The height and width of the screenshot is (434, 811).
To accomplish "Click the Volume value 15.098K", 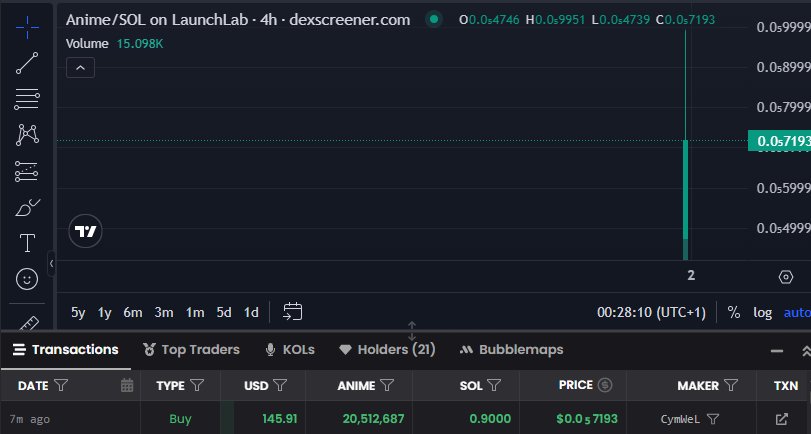I will coord(140,44).
